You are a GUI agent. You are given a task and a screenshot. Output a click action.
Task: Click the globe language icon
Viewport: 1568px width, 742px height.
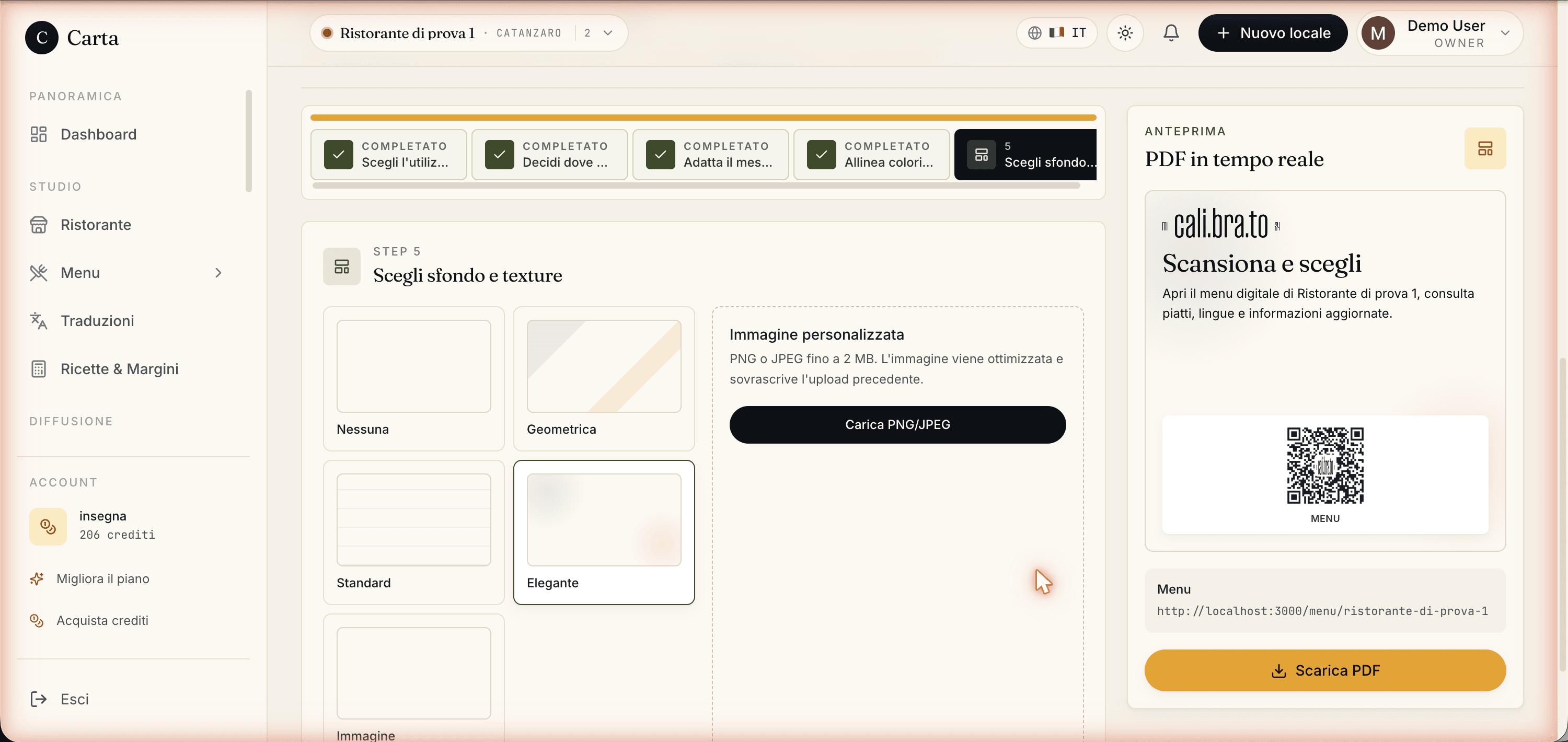(1034, 33)
